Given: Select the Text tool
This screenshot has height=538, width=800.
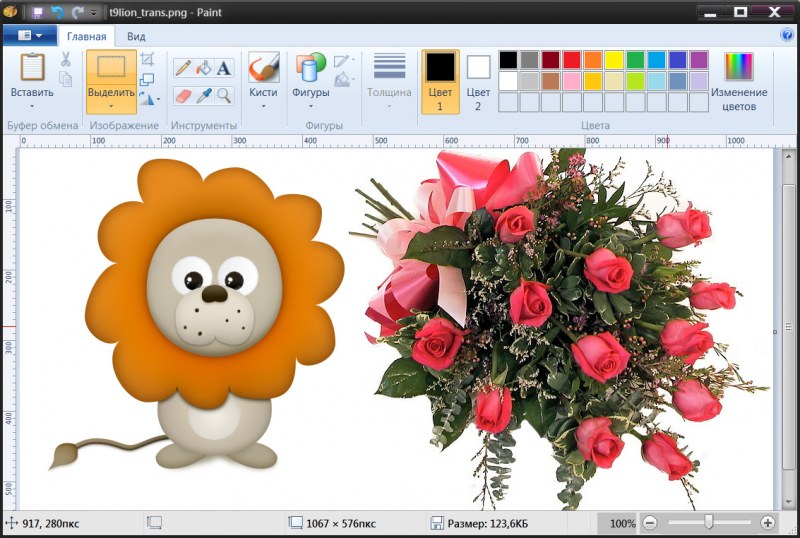Looking at the screenshot, I should click(x=224, y=68).
